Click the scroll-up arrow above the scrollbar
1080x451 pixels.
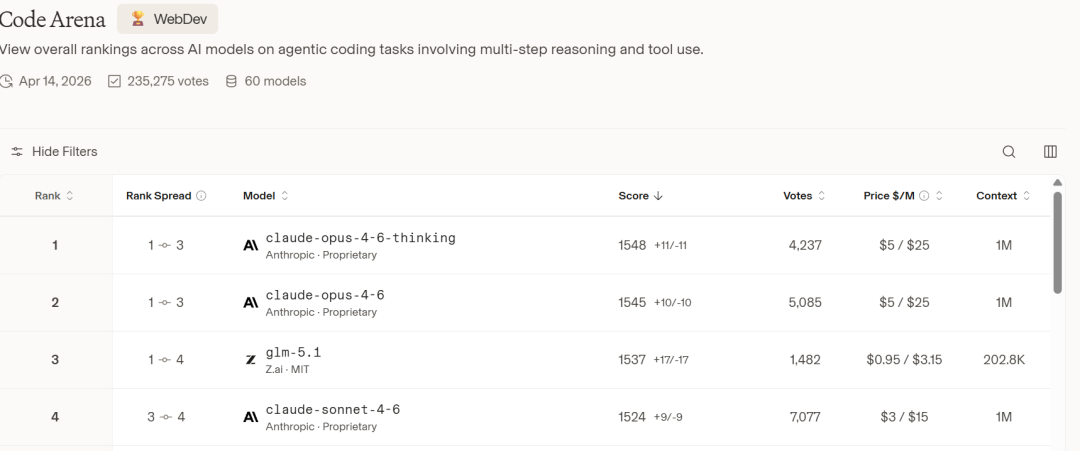1057,183
